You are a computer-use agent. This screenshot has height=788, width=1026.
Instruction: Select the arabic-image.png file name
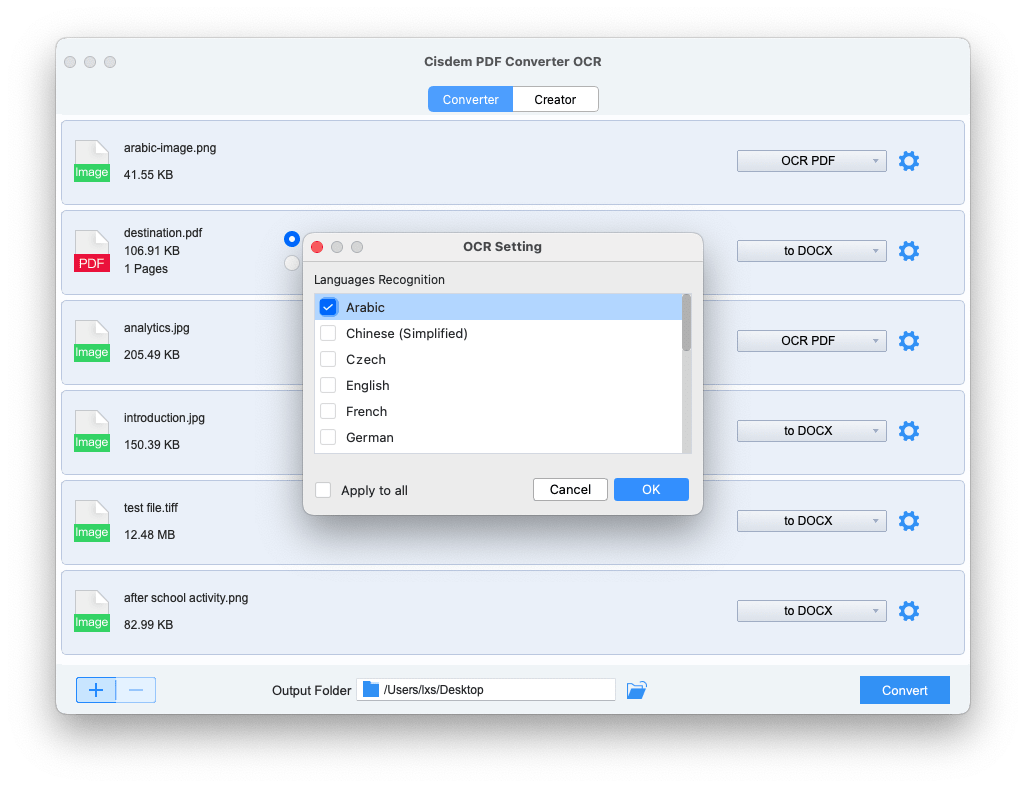click(x=170, y=148)
